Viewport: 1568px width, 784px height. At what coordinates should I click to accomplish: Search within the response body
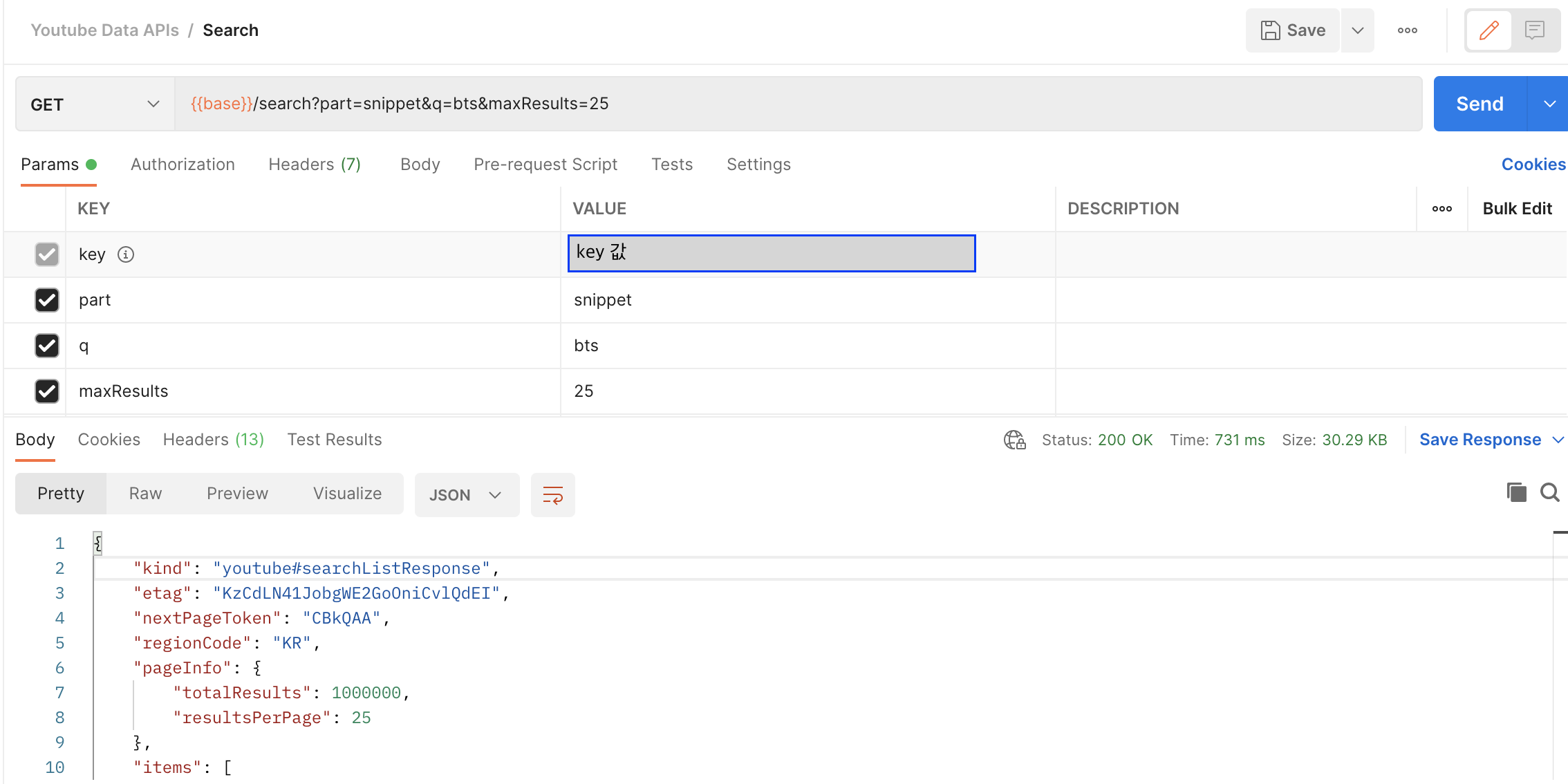pyautogui.click(x=1549, y=492)
